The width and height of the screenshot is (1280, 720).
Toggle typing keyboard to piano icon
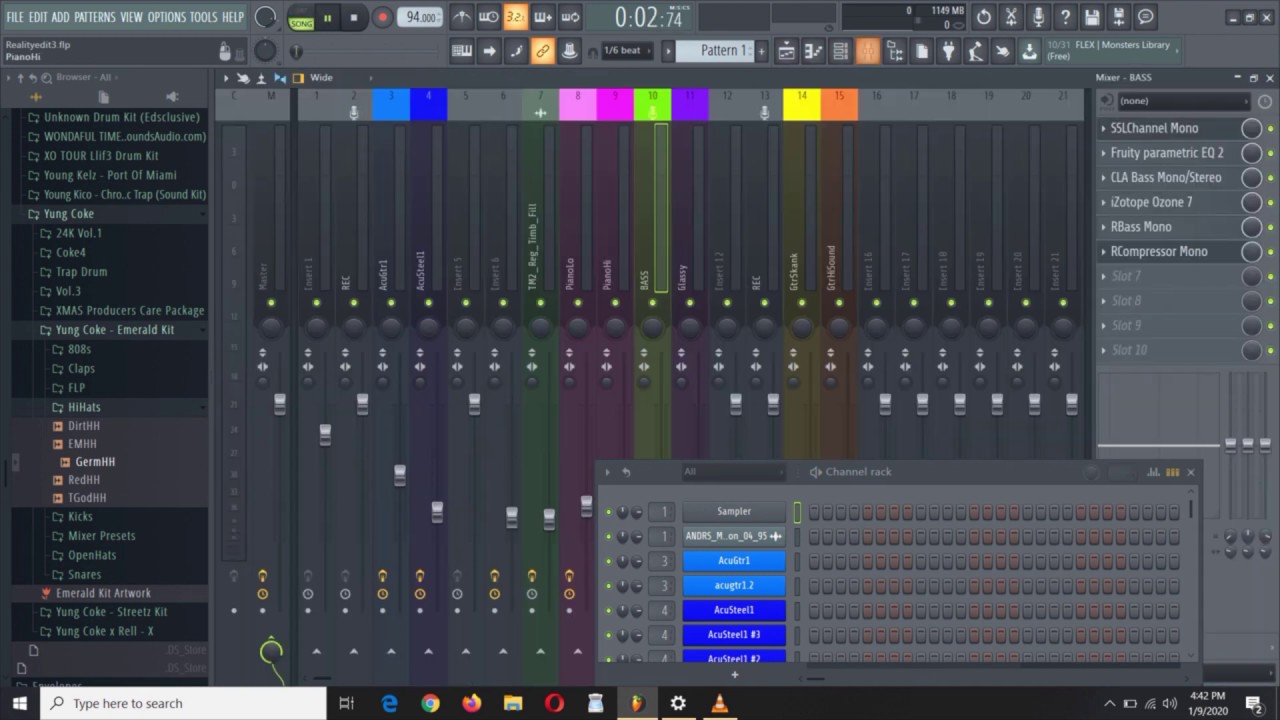coord(462,51)
